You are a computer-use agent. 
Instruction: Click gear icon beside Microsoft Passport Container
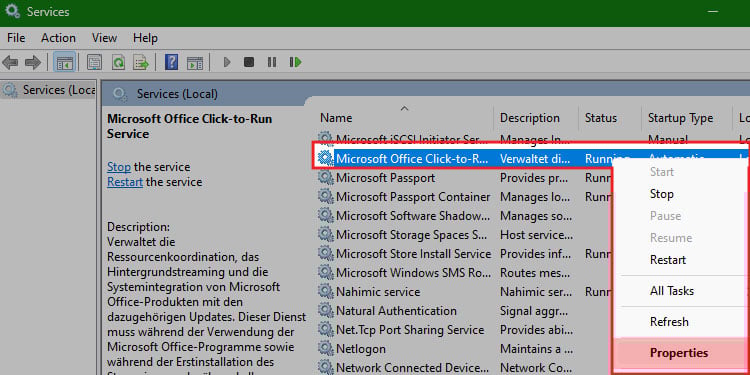[x=326, y=197]
